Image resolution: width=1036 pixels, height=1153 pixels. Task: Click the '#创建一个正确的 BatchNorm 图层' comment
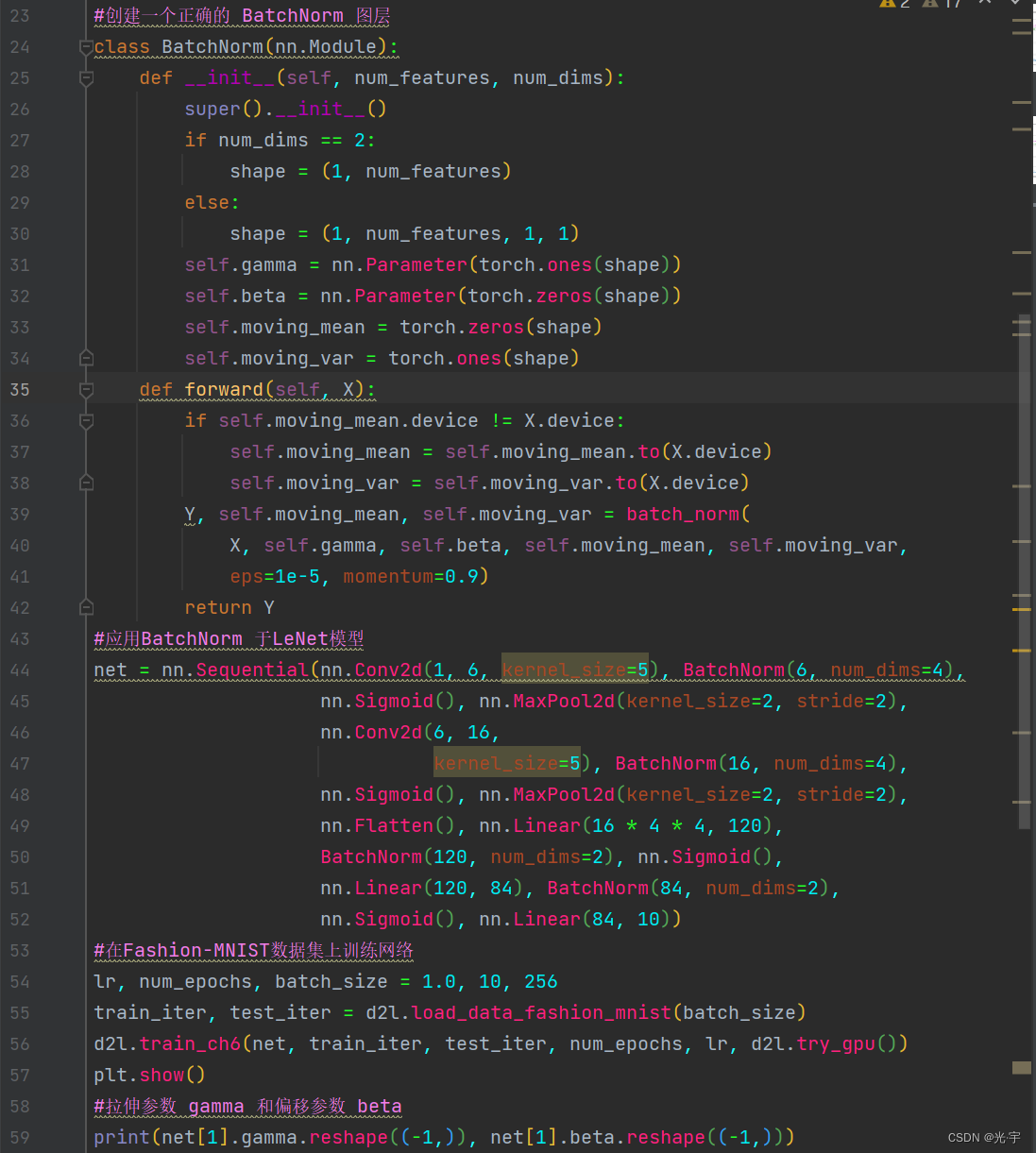[242, 16]
